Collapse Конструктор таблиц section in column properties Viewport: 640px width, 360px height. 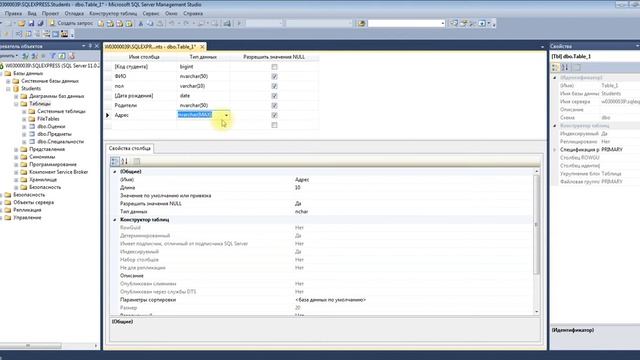coord(115,220)
